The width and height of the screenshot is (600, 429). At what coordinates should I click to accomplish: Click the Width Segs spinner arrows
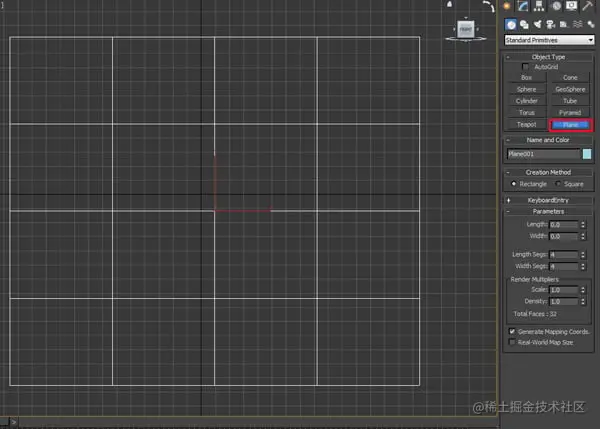[583, 266]
